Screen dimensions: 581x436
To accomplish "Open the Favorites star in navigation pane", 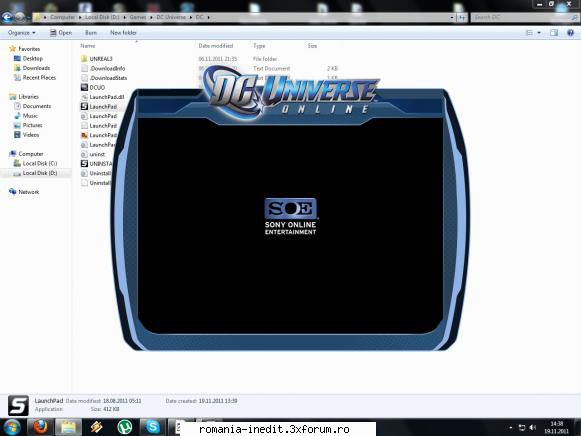I will (x=13, y=49).
